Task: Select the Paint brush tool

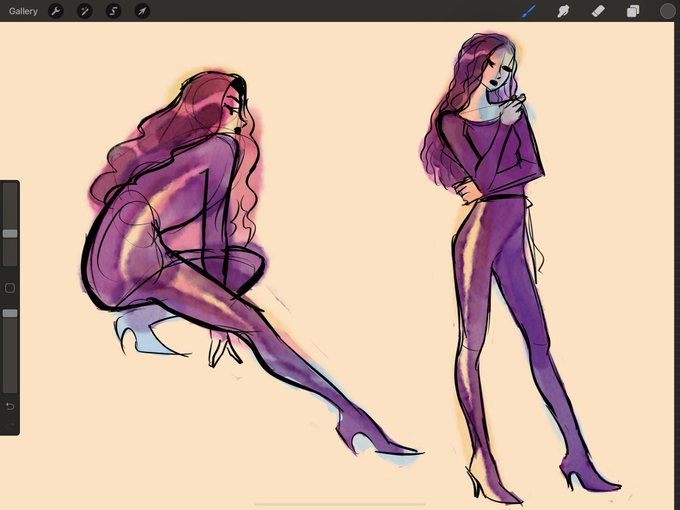Action: tap(529, 11)
